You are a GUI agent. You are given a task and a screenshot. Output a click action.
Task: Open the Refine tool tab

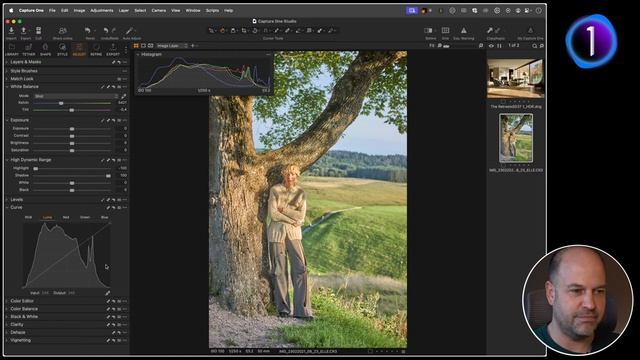pos(96,49)
